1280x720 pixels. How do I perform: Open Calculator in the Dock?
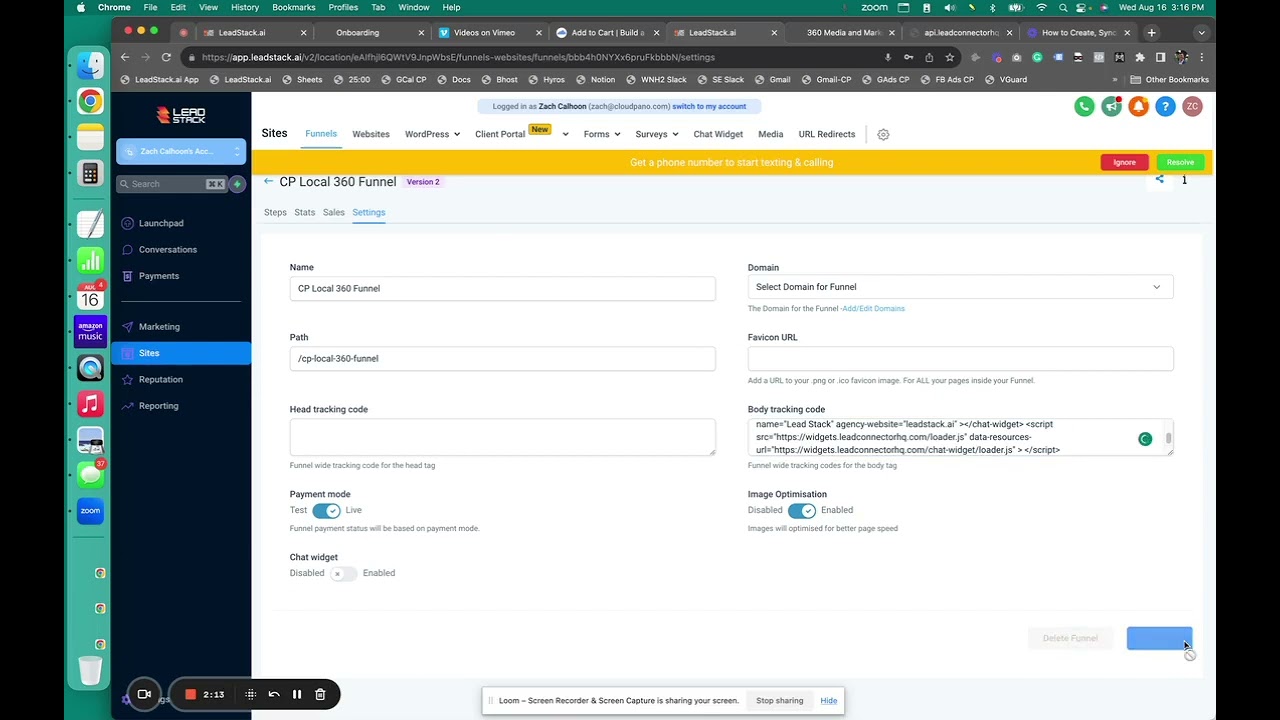(x=90, y=173)
